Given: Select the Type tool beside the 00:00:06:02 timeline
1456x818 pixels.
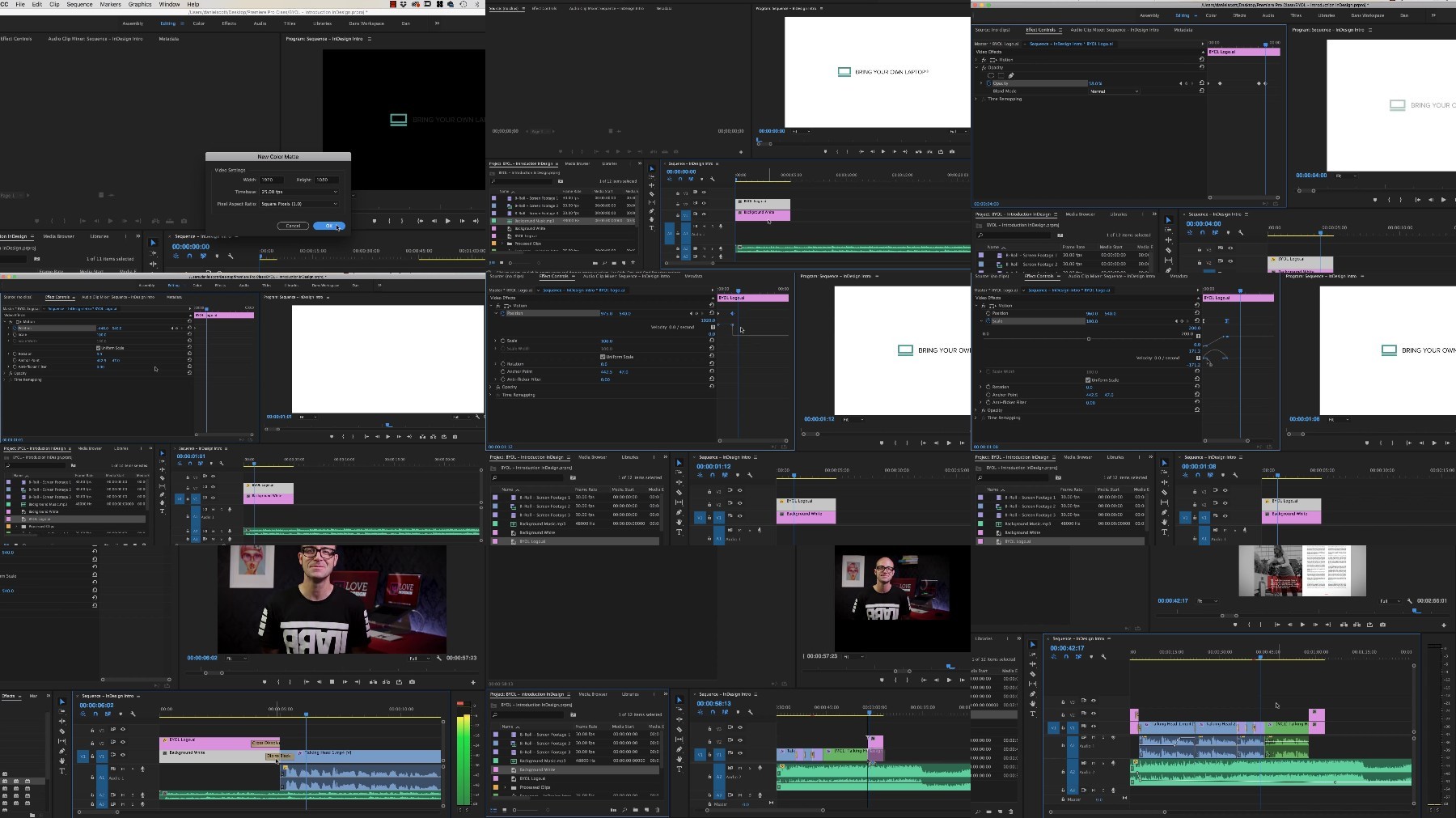Looking at the screenshot, I should tap(61, 770).
